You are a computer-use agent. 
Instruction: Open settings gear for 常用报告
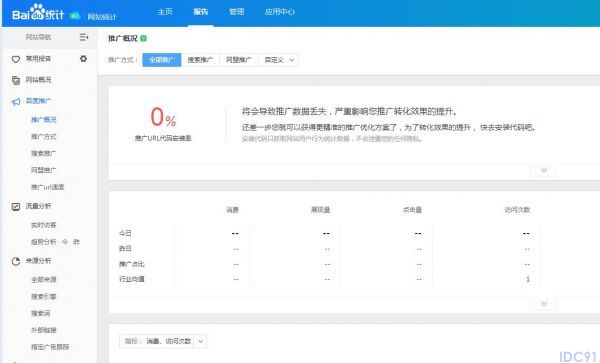(83, 59)
